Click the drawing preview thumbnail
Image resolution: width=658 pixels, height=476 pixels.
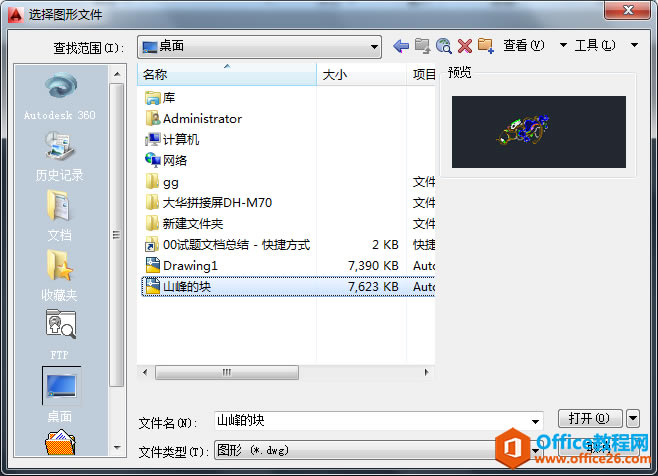click(539, 132)
